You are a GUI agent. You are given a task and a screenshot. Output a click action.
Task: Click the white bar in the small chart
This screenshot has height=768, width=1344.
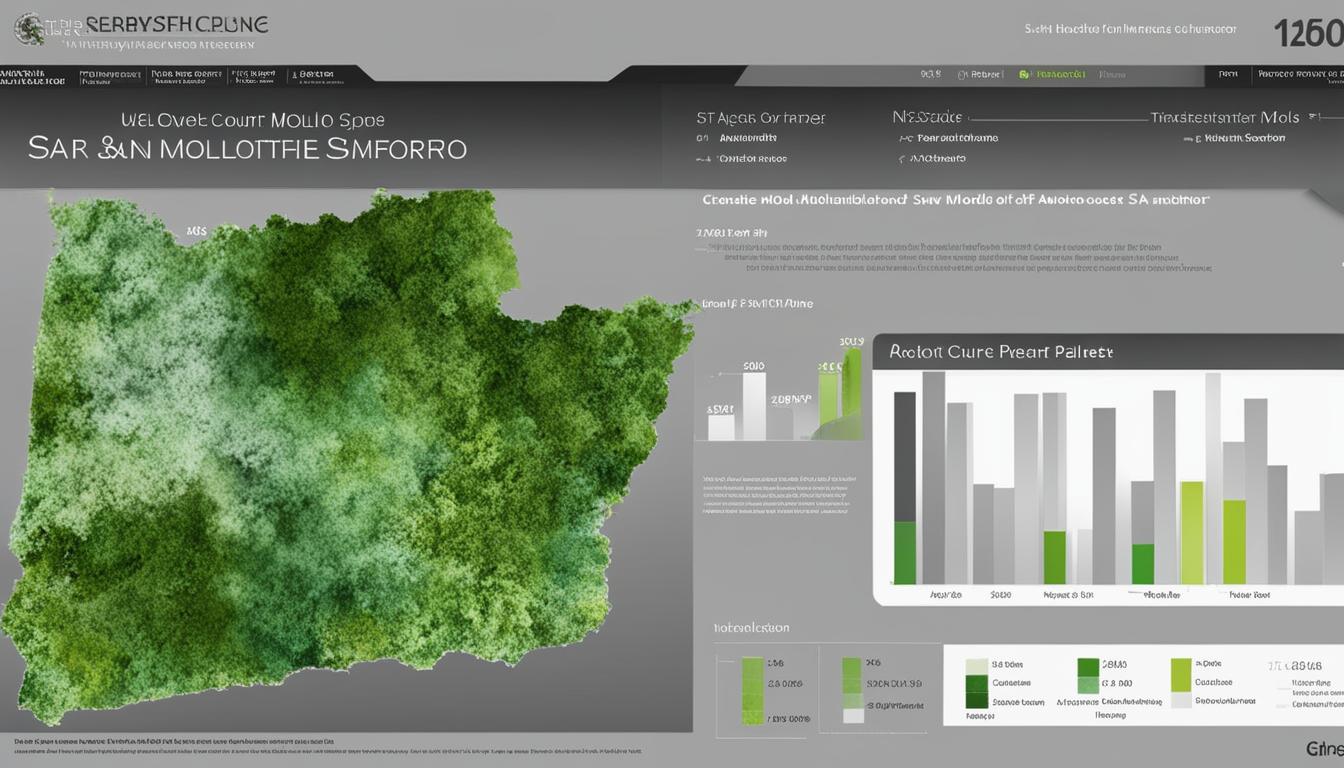coord(753,406)
